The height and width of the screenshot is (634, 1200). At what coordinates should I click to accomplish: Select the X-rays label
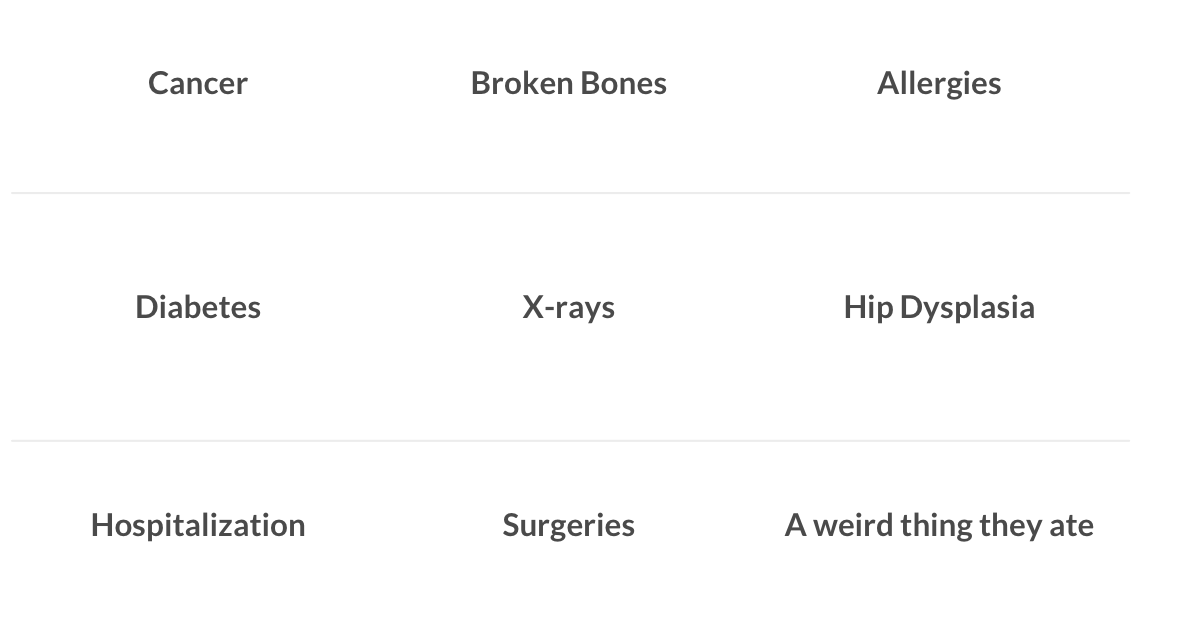(x=568, y=307)
